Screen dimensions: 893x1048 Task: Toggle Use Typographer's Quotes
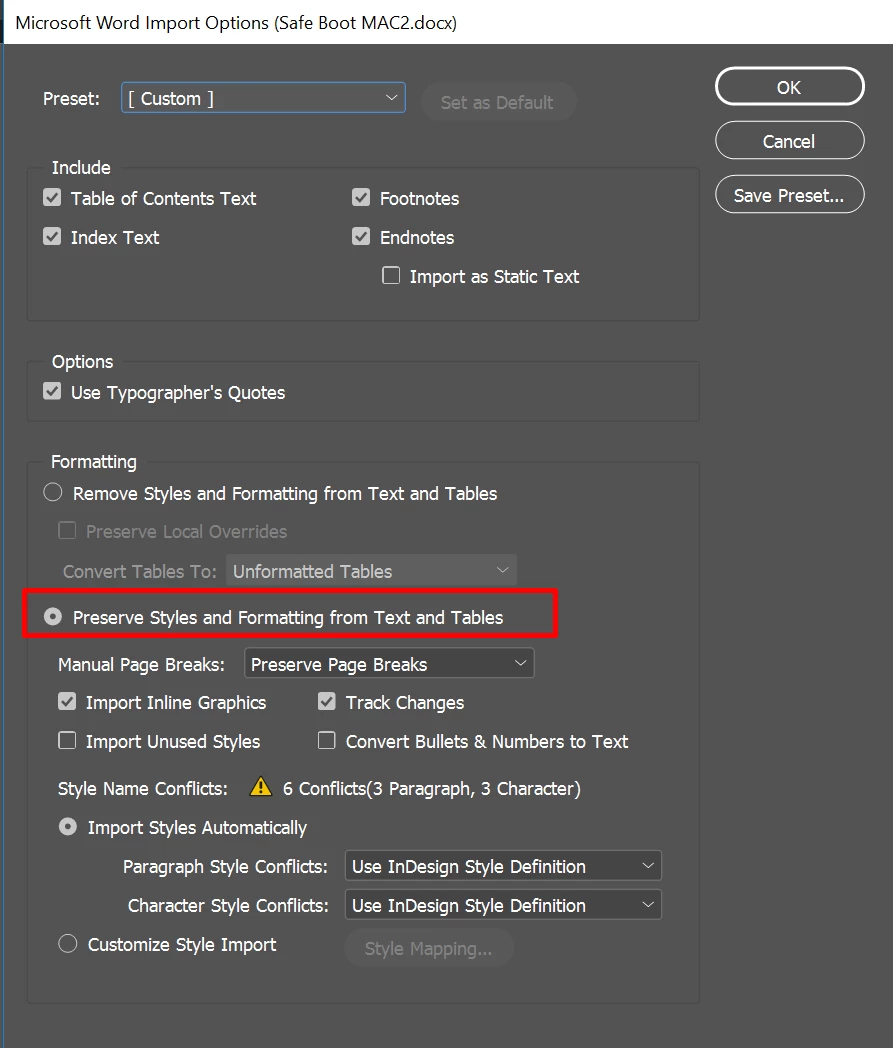coord(52,392)
